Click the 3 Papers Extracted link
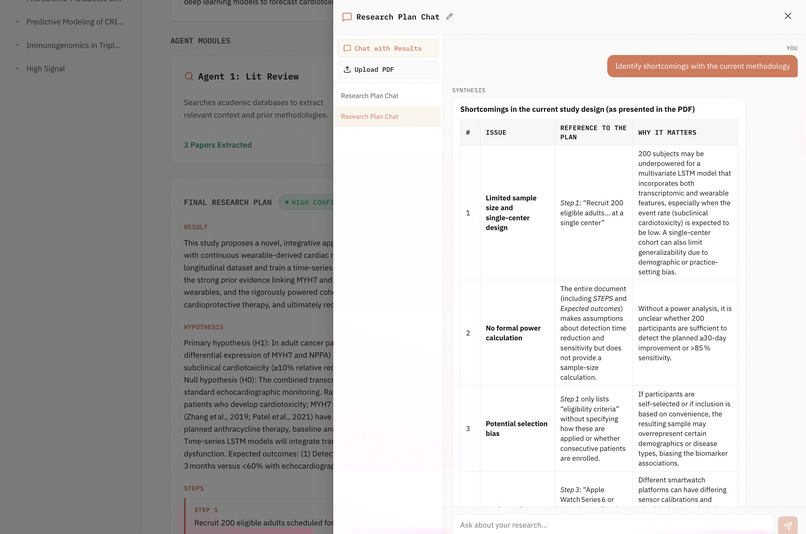806x534 pixels. [x=218, y=145]
